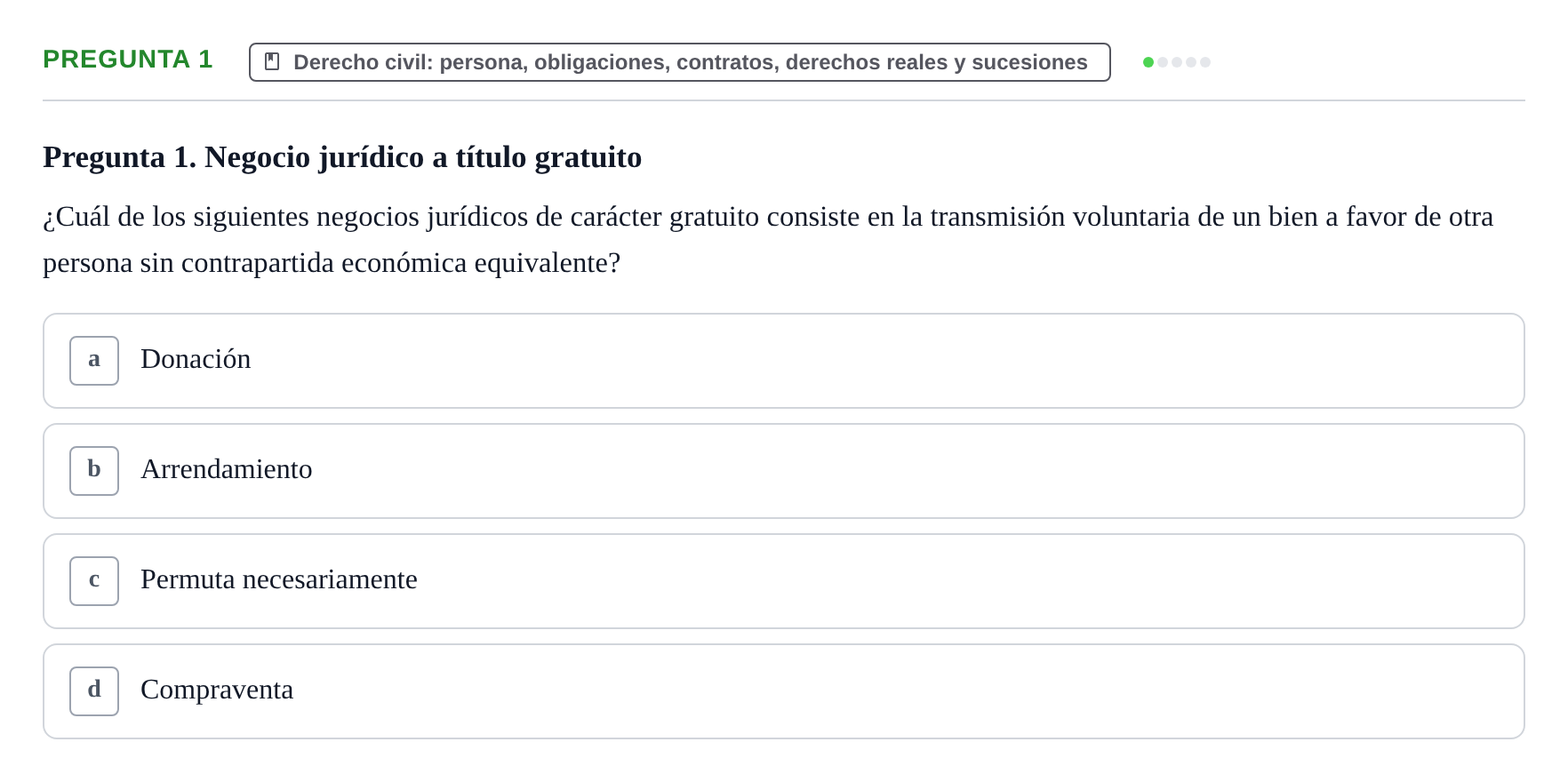1568x782 pixels.
Task: Click the middle third difficulty dot
Action: [x=1177, y=62]
